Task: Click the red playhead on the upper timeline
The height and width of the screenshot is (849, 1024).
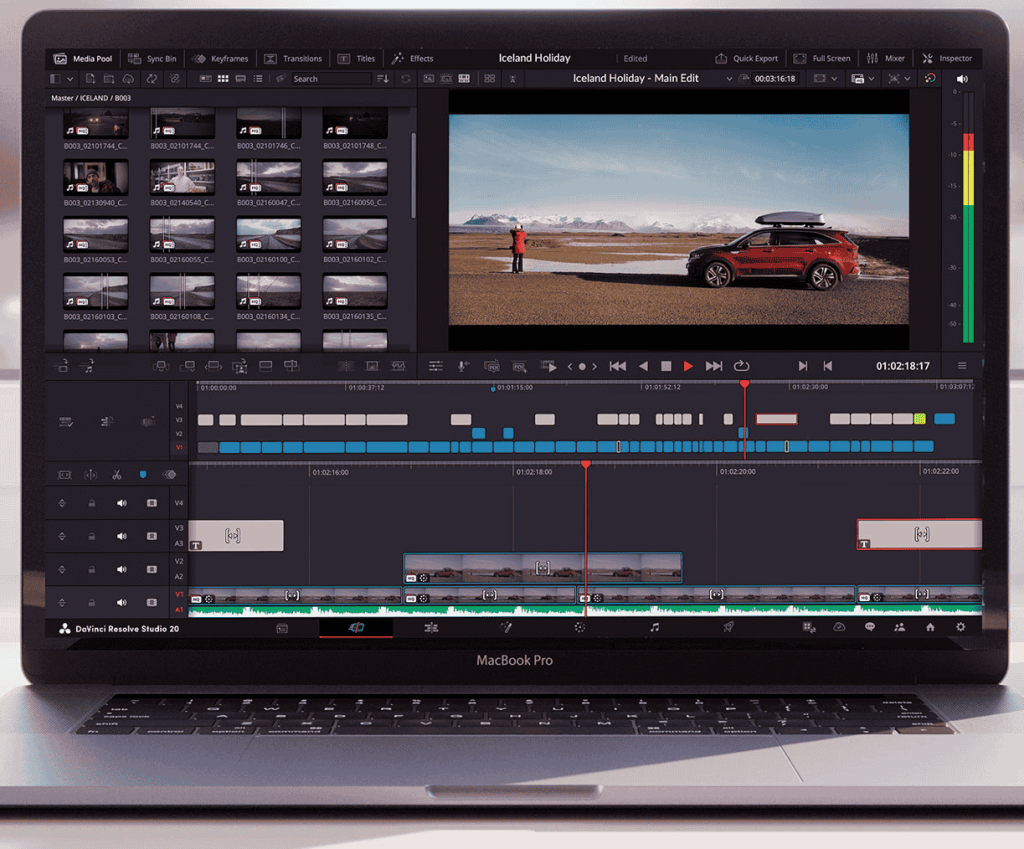Action: pyautogui.click(x=744, y=385)
